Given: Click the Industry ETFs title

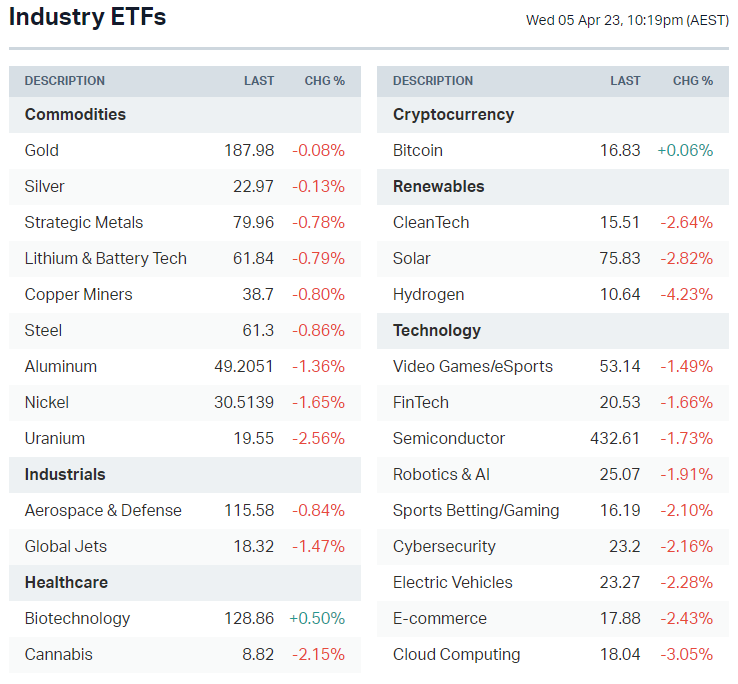Looking at the screenshot, I should [88, 17].
